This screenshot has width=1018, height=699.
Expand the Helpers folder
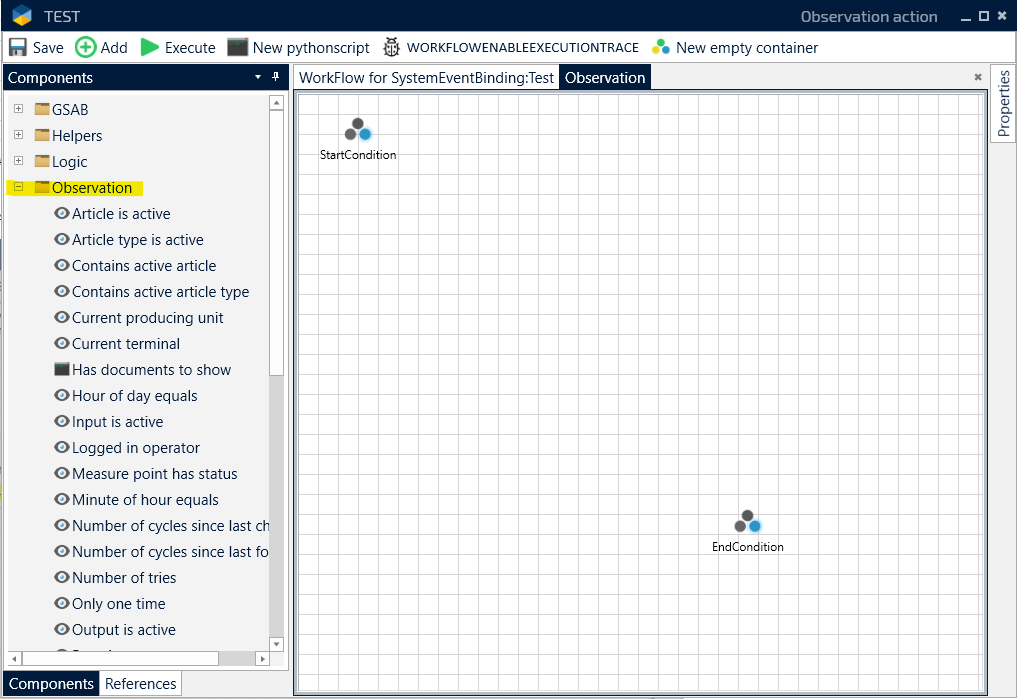point(18,134)
